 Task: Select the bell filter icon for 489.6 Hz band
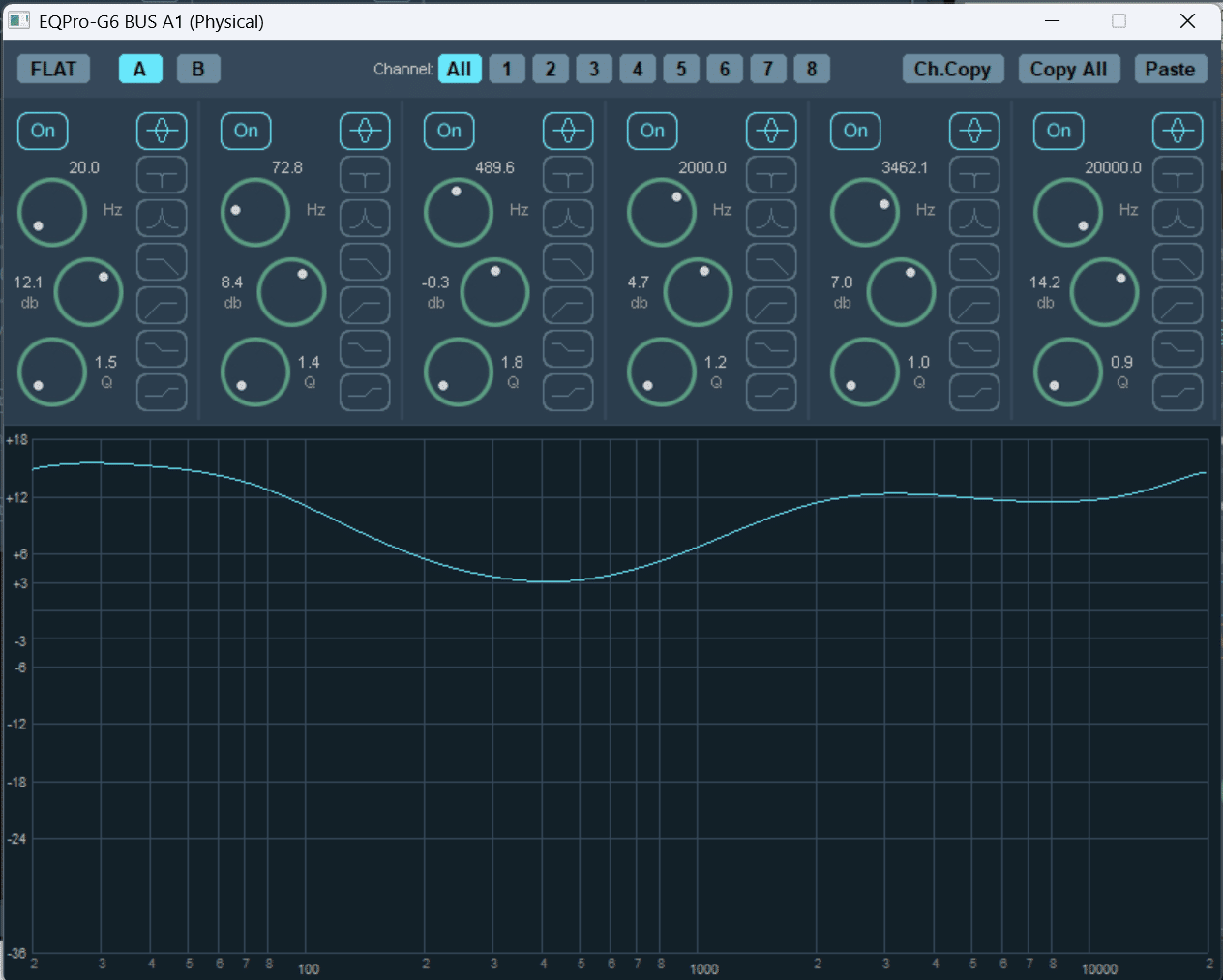click(568, 131)
